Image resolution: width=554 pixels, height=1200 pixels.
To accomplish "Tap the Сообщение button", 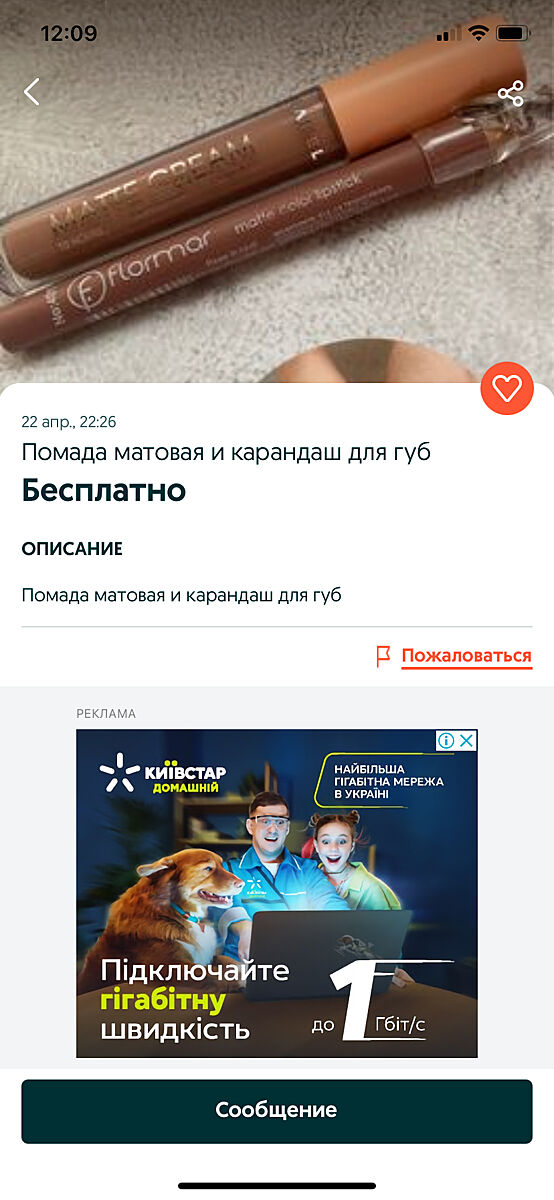I will coord(277,1110).
